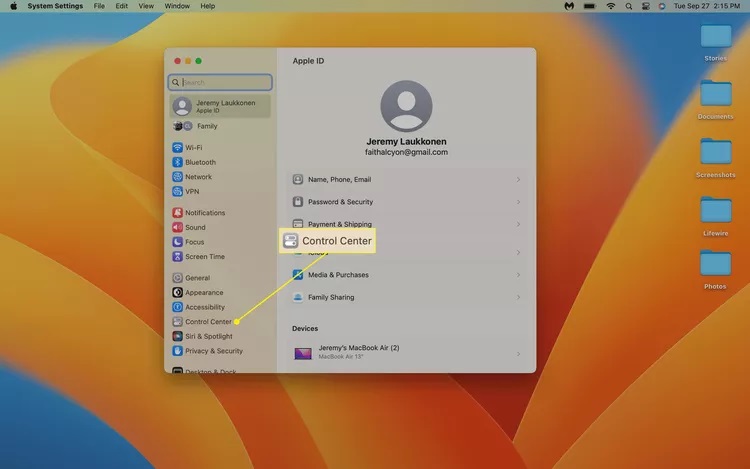The image size is (750, 469).
Task: Click the Wi-Fi icon in sidebar
Action: tap(177, 148)
